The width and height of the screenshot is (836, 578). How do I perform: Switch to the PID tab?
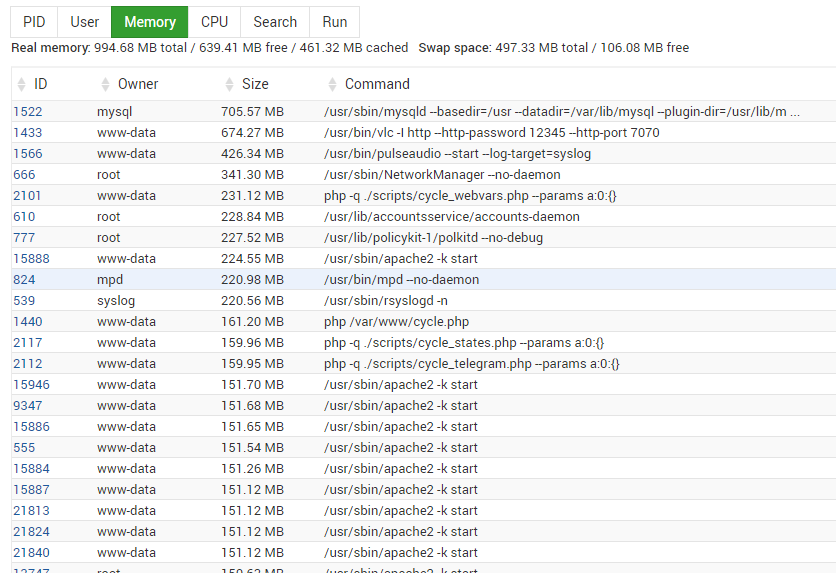point(34,22)
